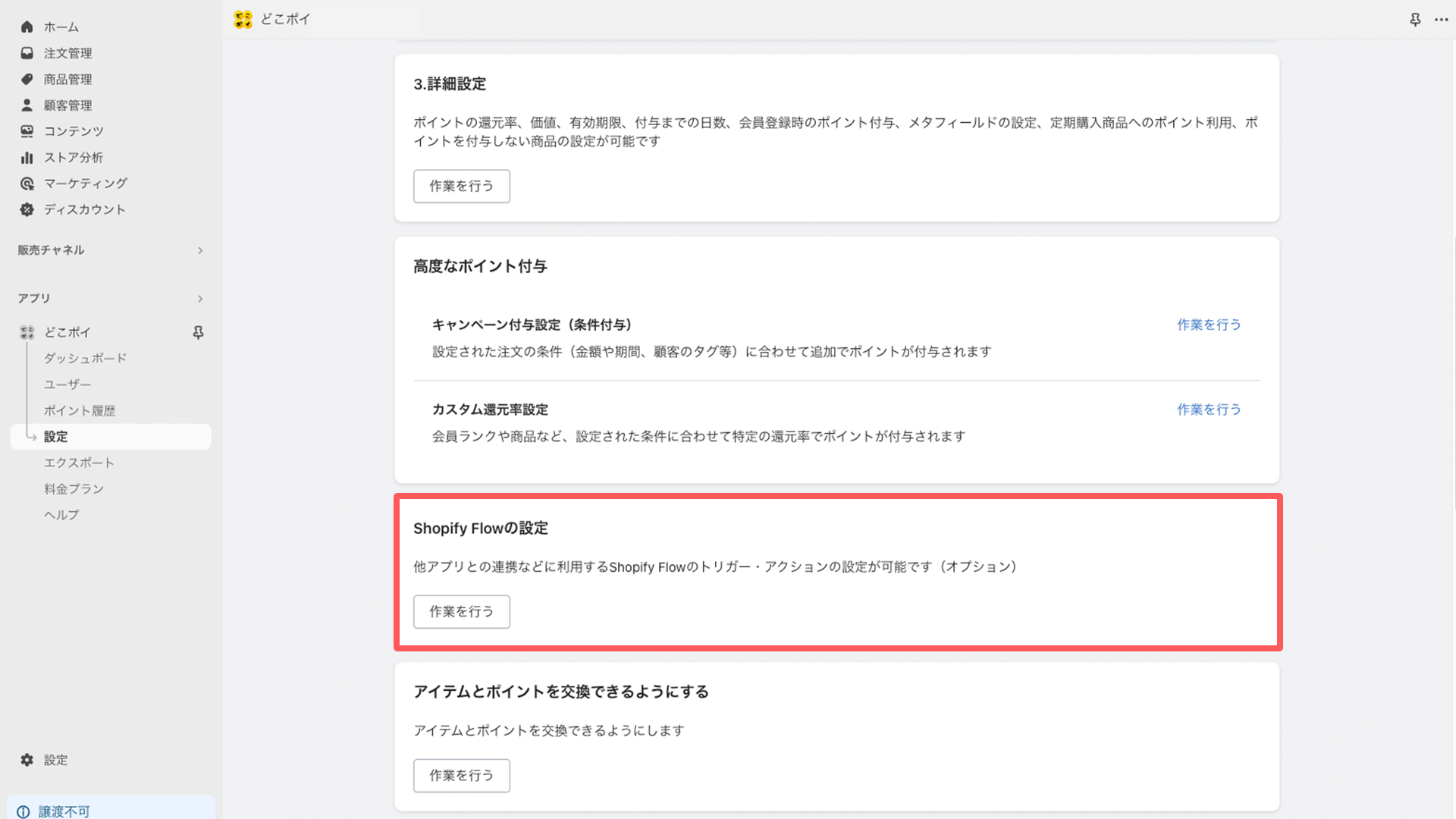The height and width of the screenshot is (819, 1456).
Task: Open the three-dot more menu in header
Action: 1442,20
